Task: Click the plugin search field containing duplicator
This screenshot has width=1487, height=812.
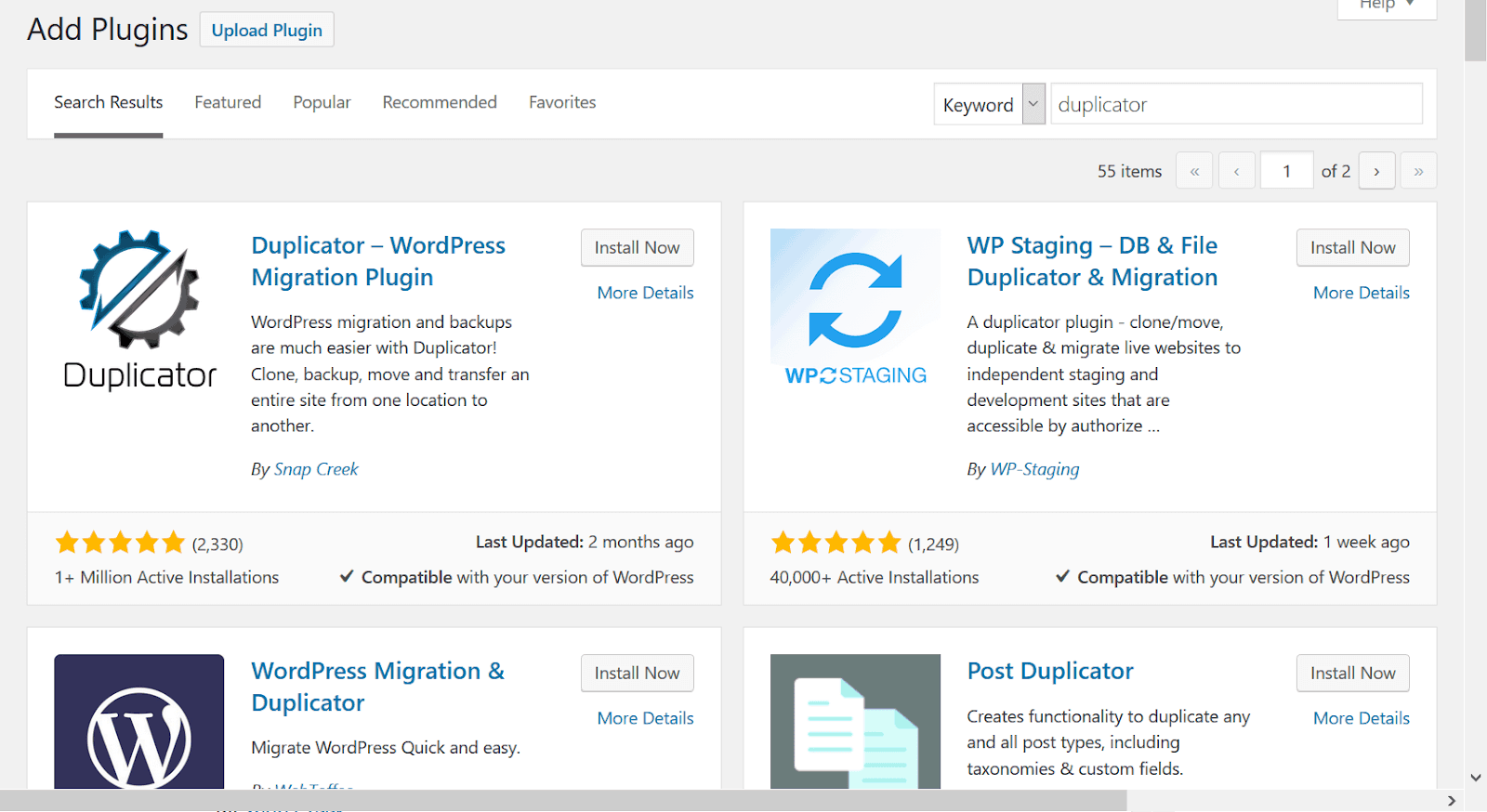Action: point(1237,104)
